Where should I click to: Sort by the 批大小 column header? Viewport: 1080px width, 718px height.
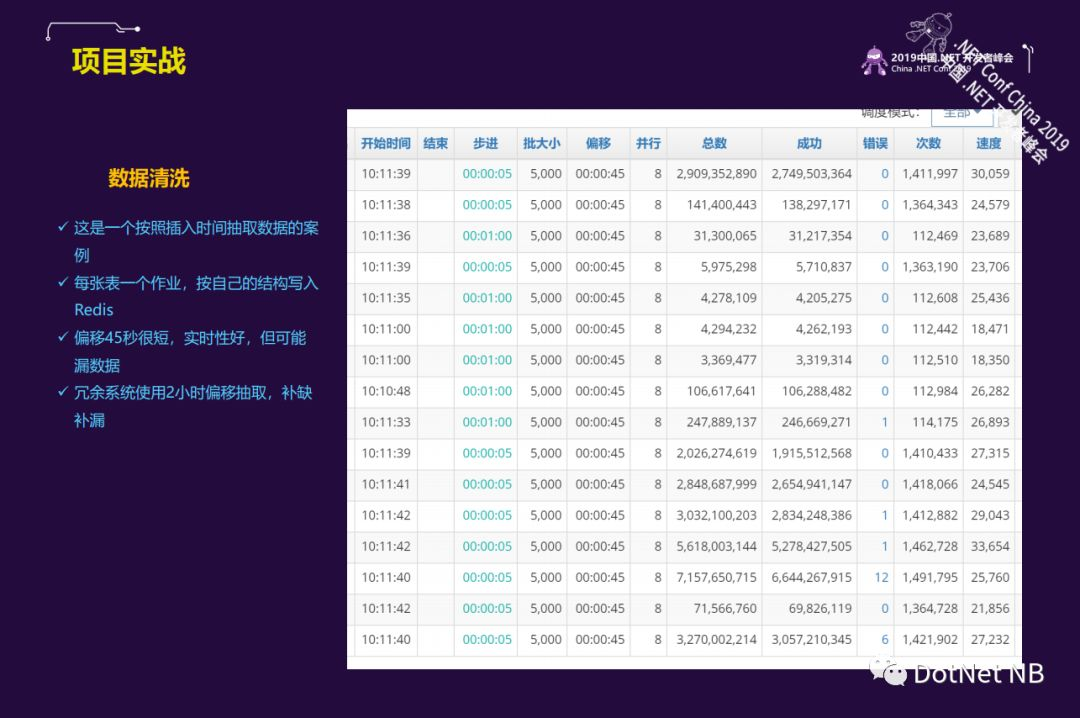[x=541, y=143]
